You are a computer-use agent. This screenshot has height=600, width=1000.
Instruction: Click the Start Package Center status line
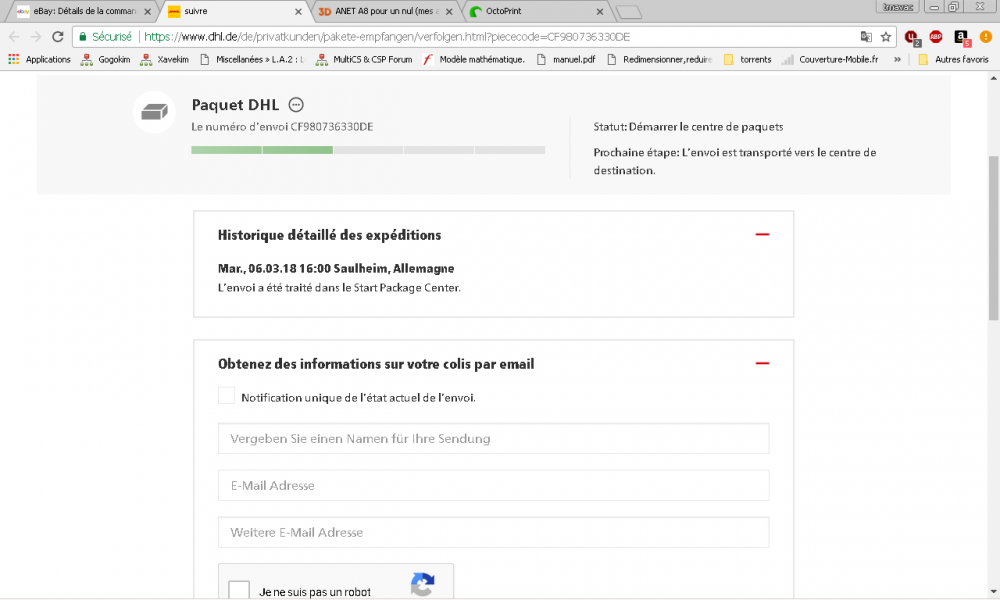click(x=339, y=288)
